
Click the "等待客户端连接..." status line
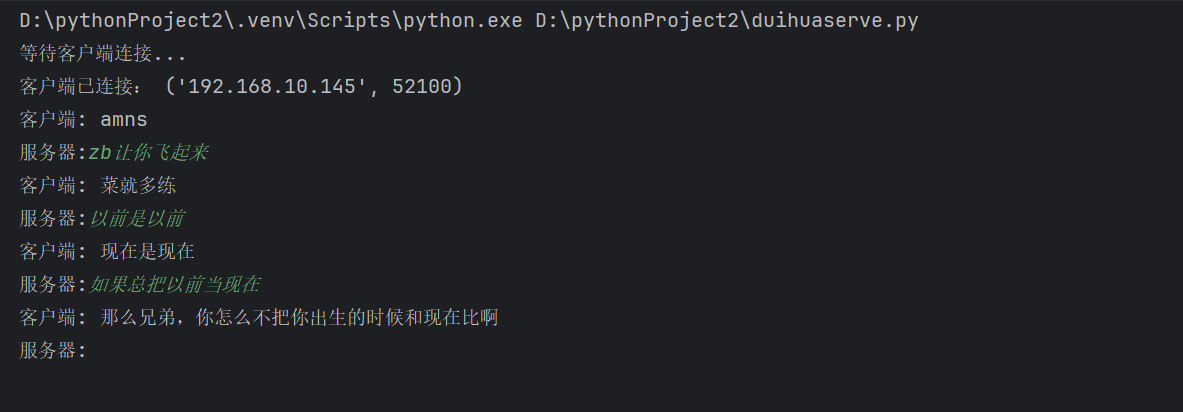tap(103, 55)
